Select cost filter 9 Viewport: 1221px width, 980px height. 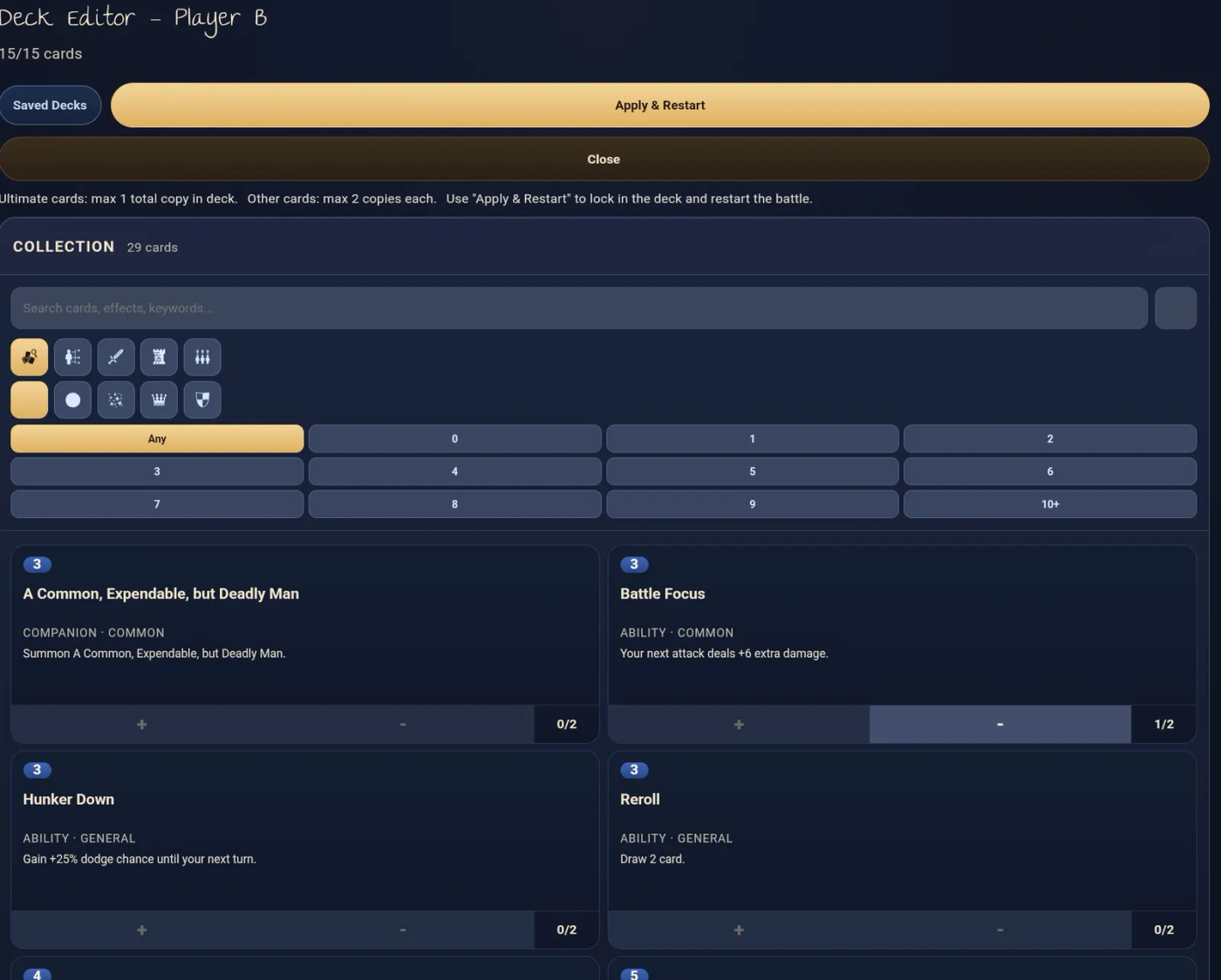[753, 504]
